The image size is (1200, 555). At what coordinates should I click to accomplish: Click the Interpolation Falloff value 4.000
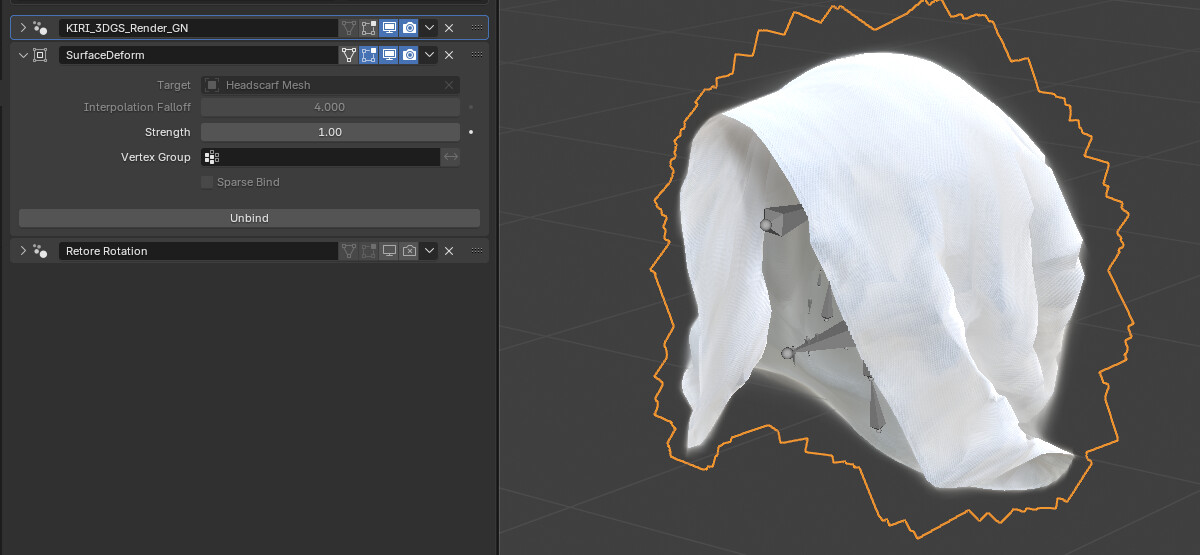click(x=330, y=107)
